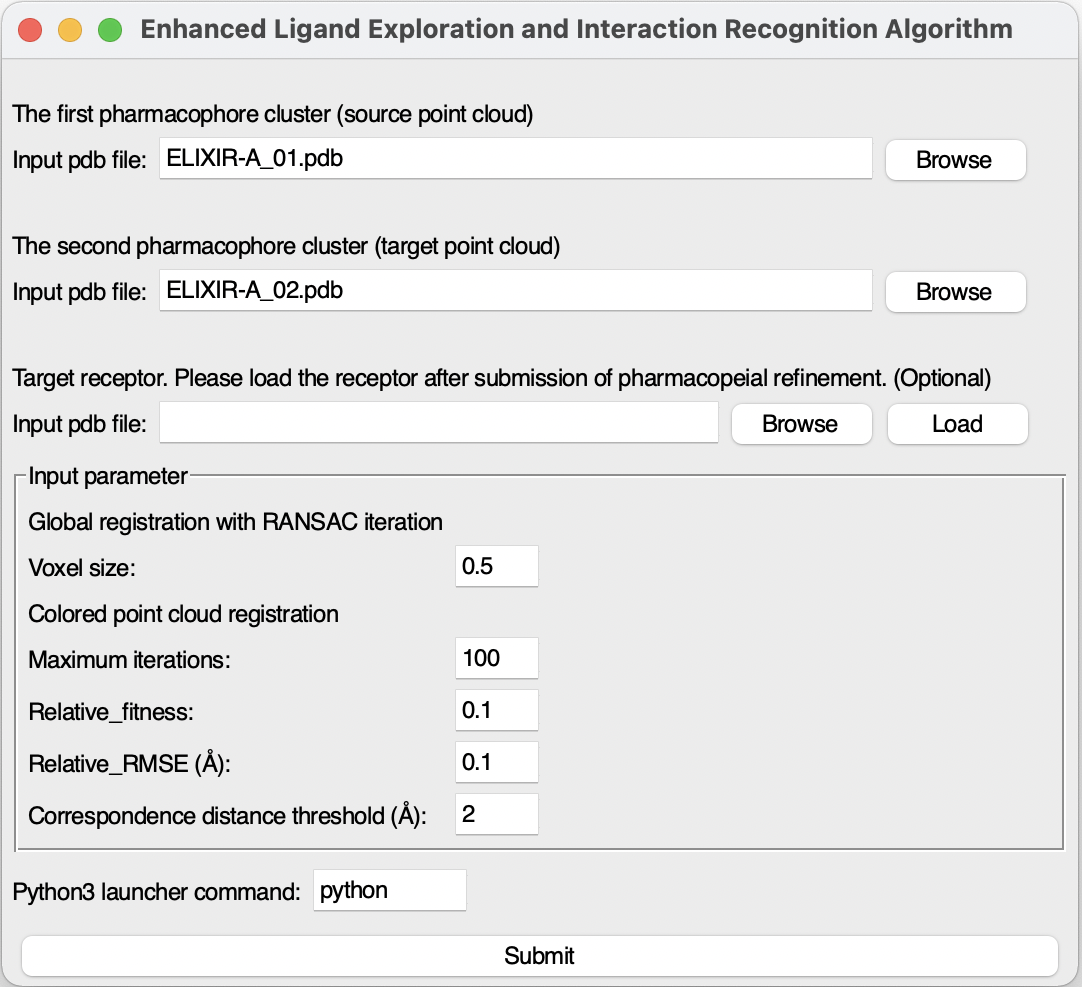Image resolution: width=1082 pixels, height=987 pixels.
Task: Edit the ELIXIR-A_01.pdb input field
Action: point(515,158)
